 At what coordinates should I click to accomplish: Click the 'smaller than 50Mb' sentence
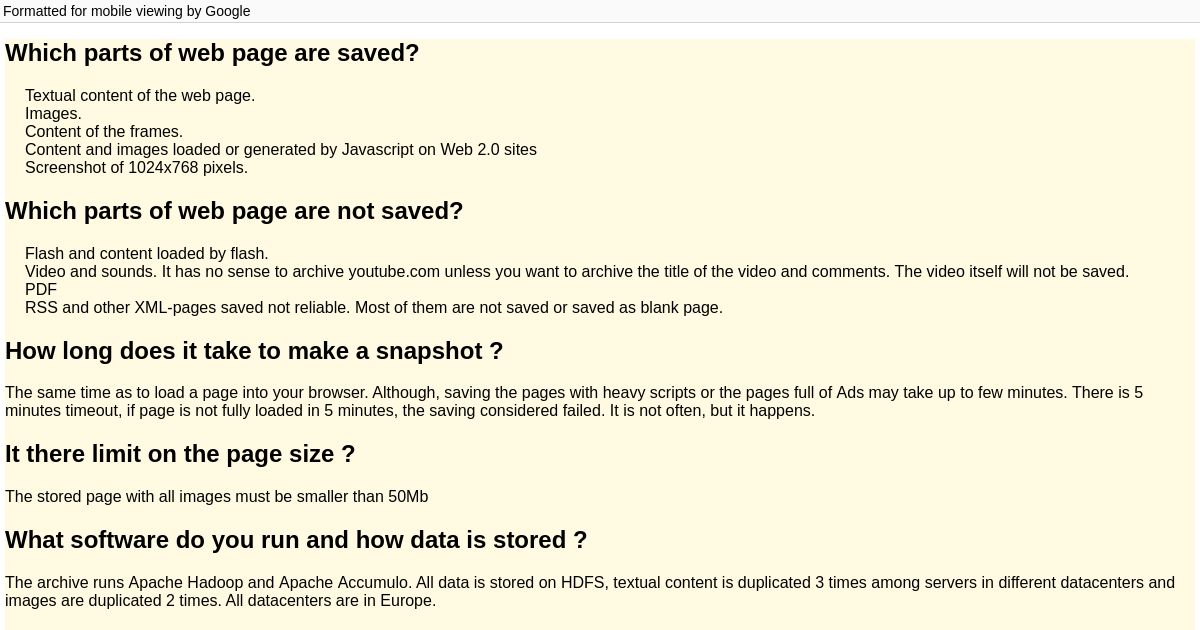coord(216,497)
